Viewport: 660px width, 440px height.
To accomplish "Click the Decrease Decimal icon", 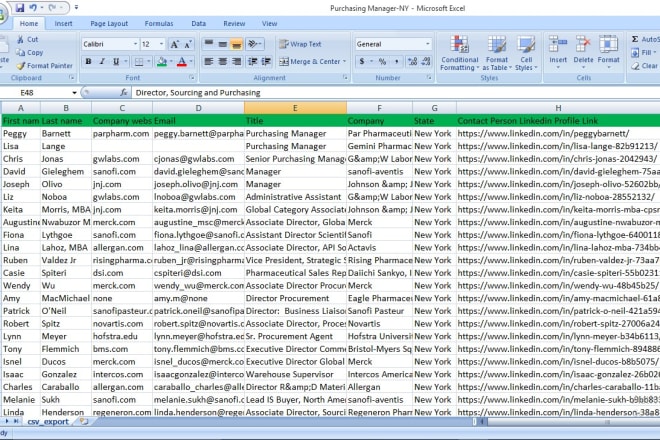I will click(426, 61).
